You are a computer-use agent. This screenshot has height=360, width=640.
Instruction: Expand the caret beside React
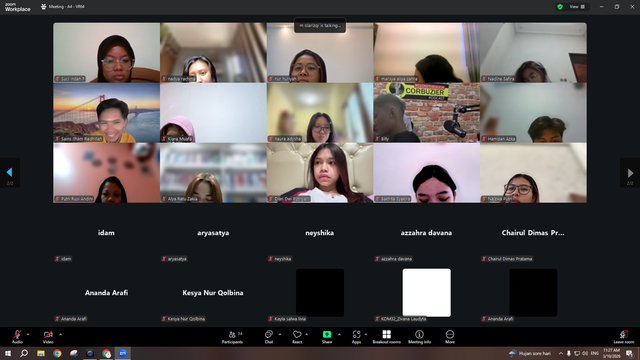[307, 334]
